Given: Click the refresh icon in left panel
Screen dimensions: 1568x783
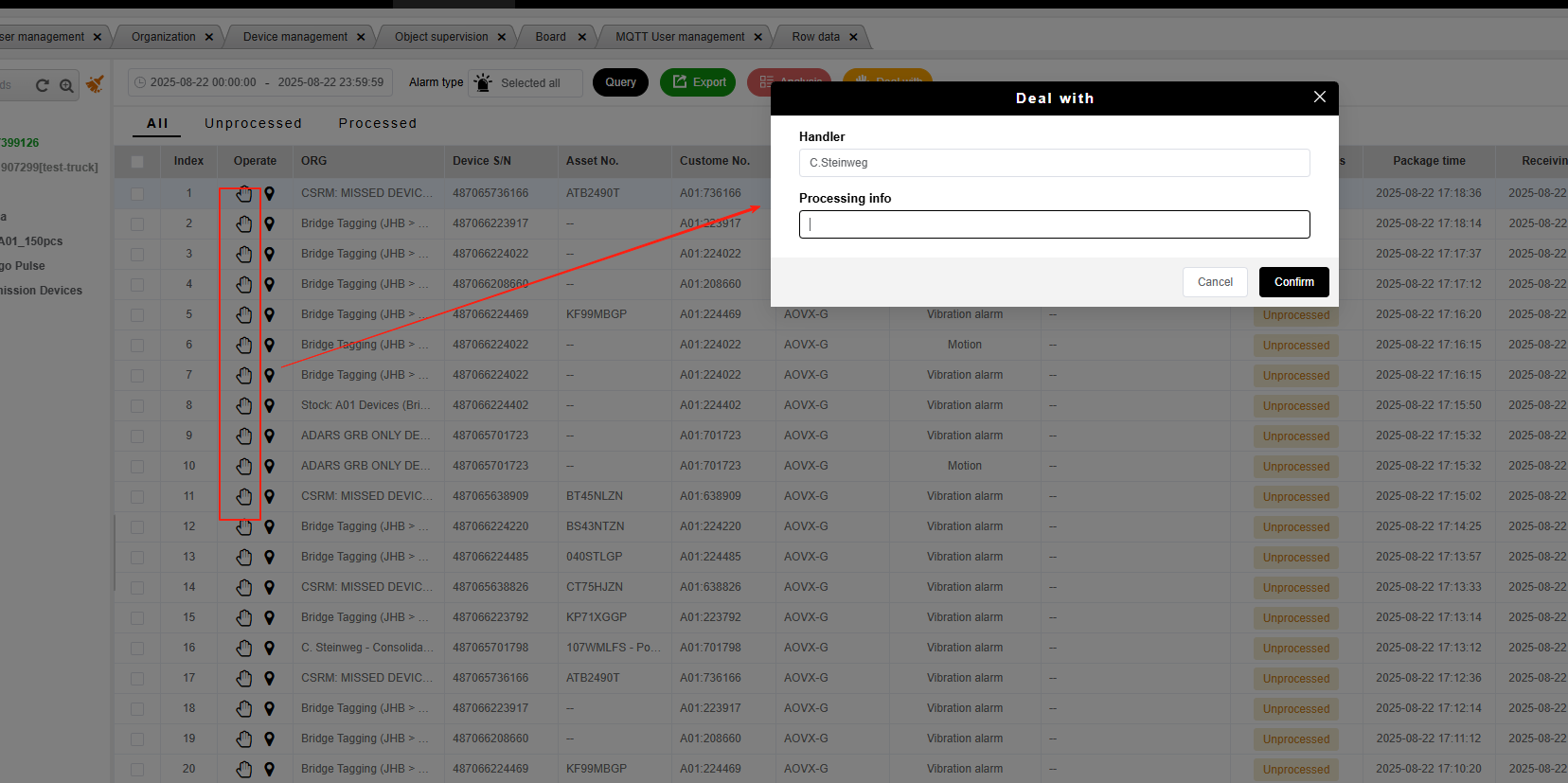Looking at the screenshot, I should [42, 85].
